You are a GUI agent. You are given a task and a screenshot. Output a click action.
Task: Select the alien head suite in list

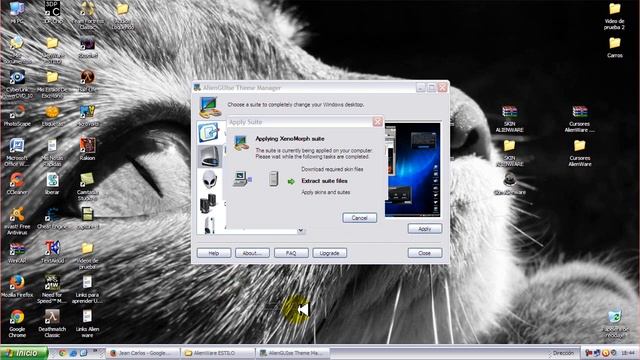click(x=210, y=179)
